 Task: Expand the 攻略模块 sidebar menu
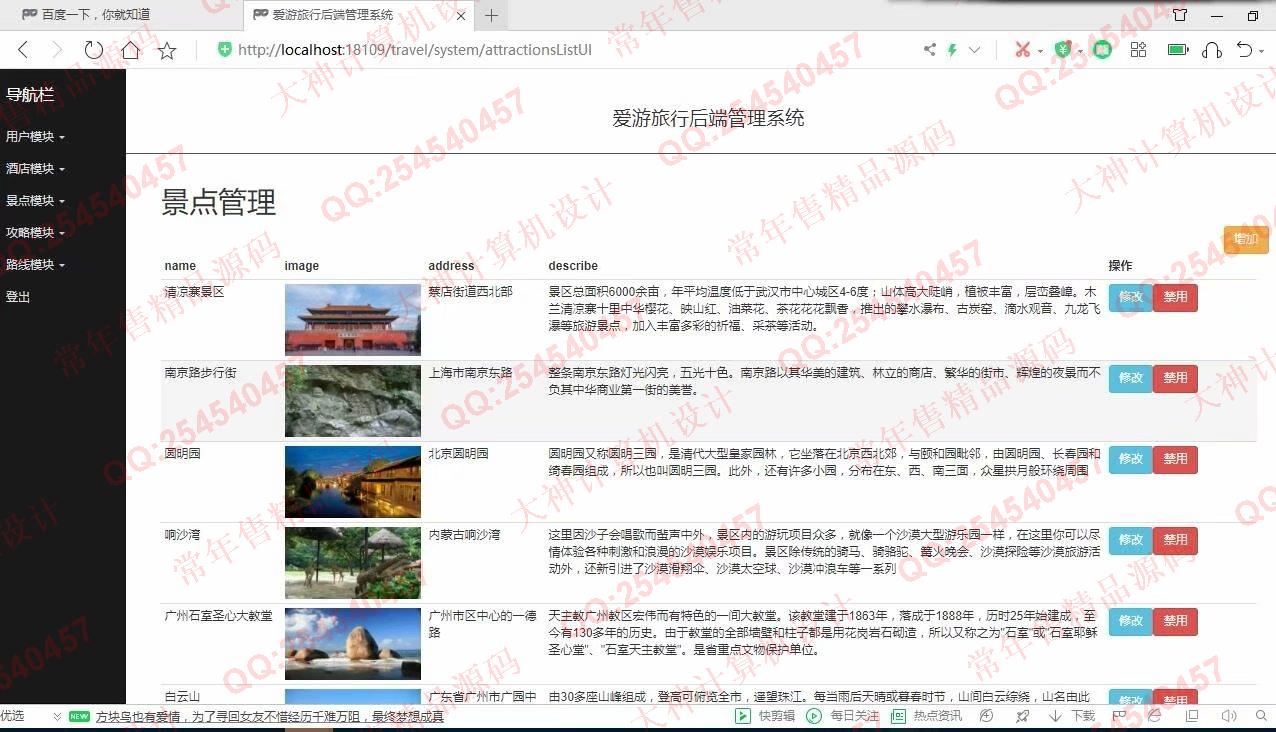tap(35, 233)
